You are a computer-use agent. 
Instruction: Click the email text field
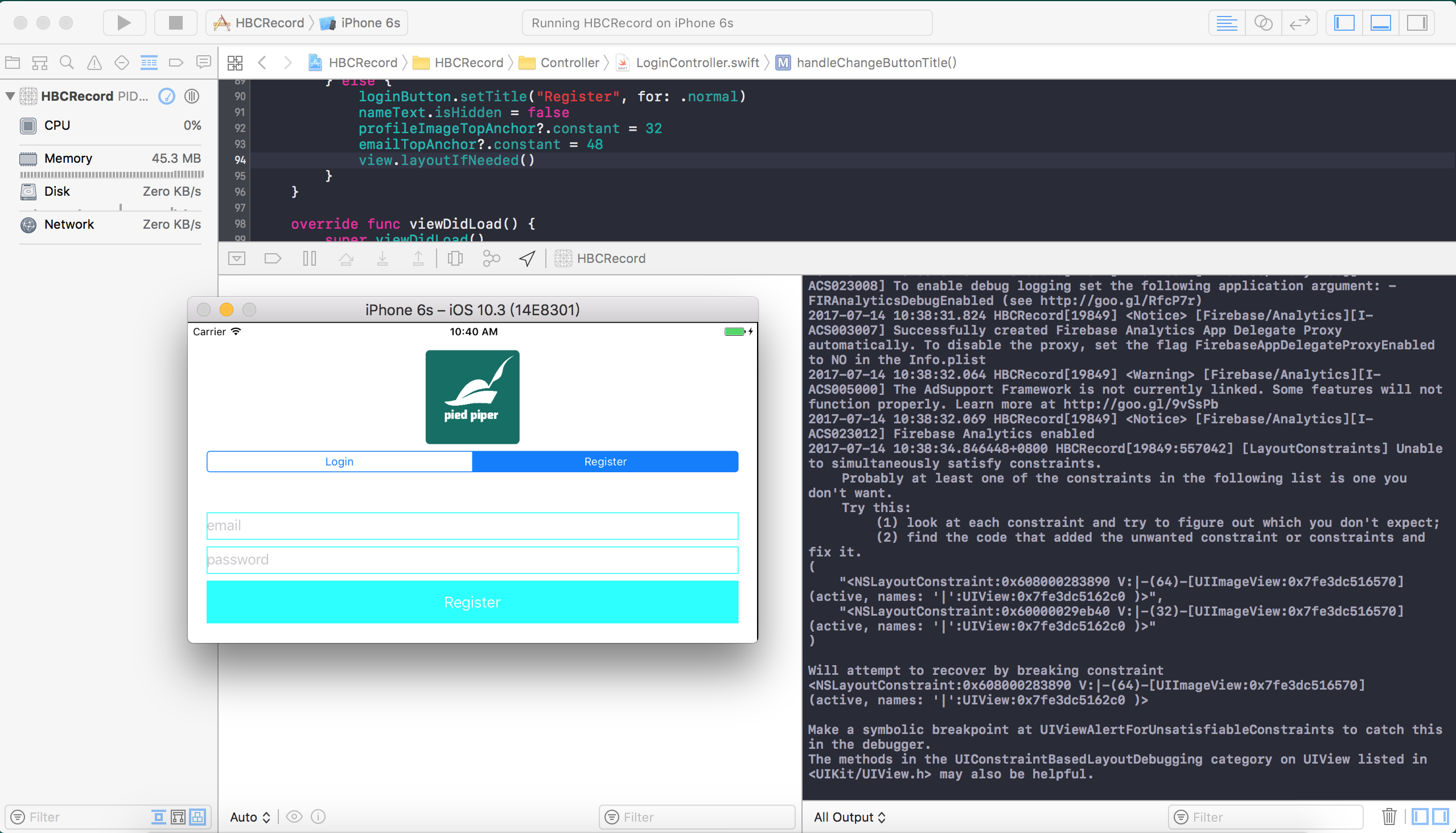(x=472, y=526)
